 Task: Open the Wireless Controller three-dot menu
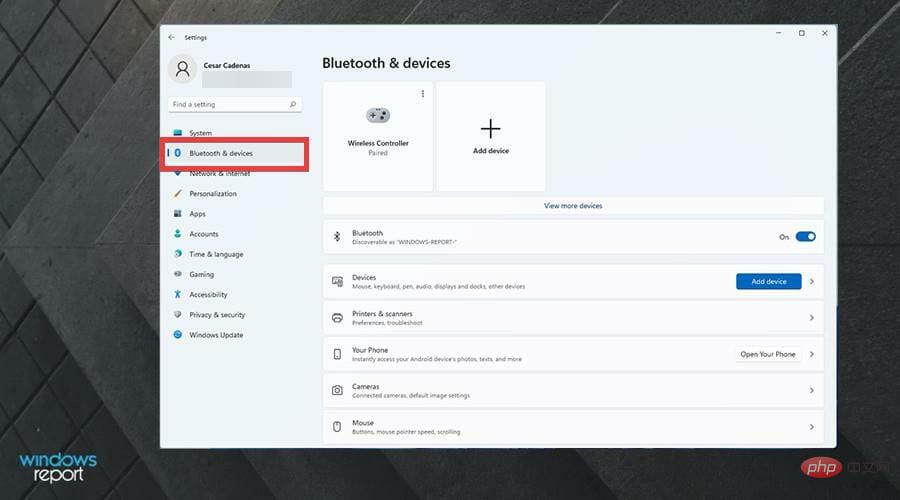pyautogui.click(x=423, y=93)
